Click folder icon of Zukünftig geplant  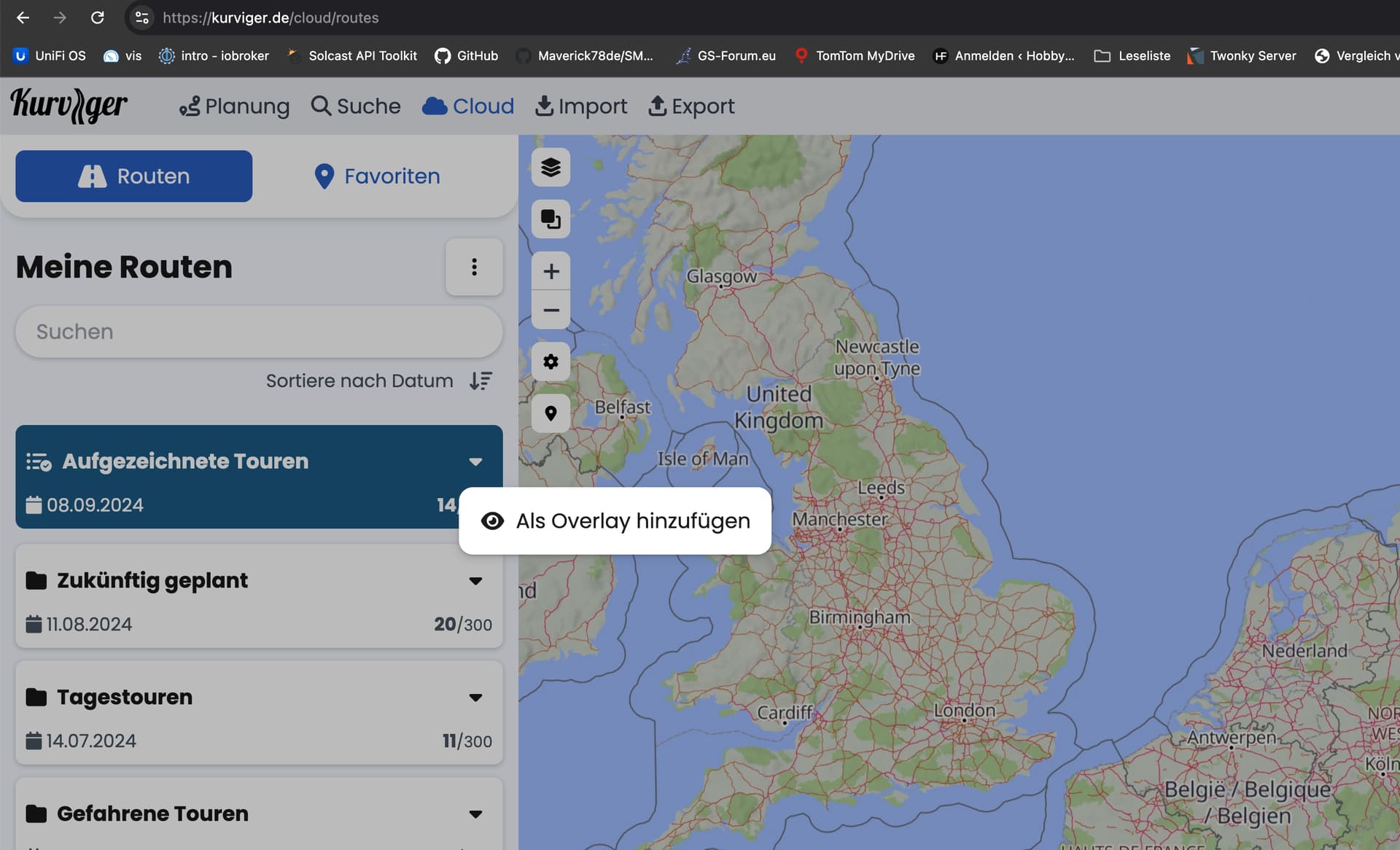(36, 580)
